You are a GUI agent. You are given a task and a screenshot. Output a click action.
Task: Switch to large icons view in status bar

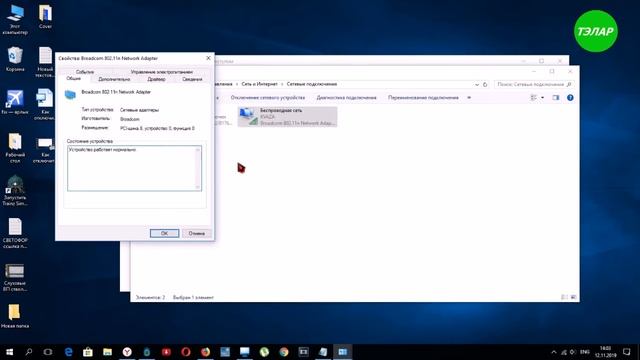click(x=573, y=297)
